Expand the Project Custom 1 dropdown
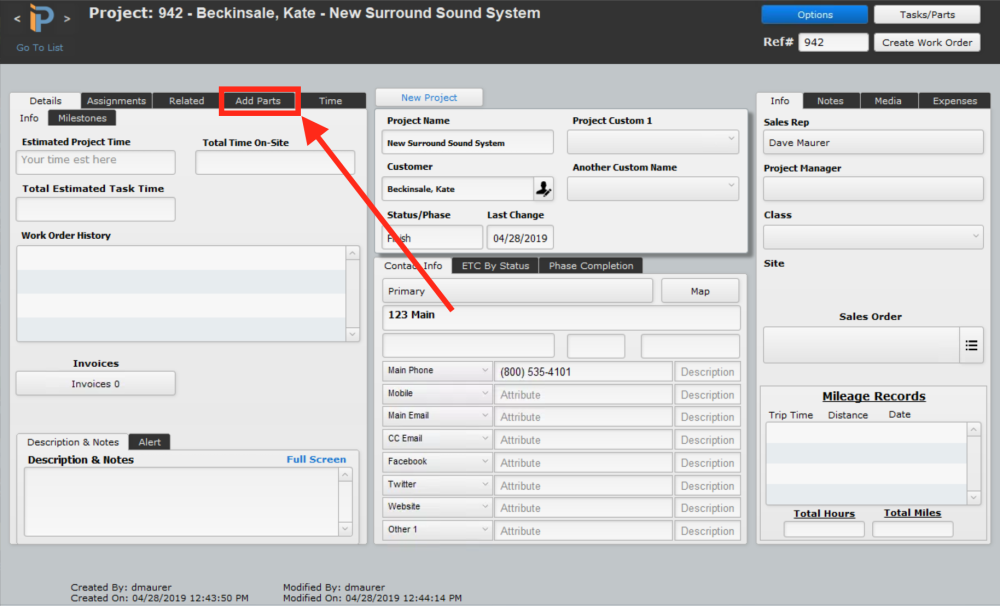This screenshot has height=606, width=1000. click(653, 142)
